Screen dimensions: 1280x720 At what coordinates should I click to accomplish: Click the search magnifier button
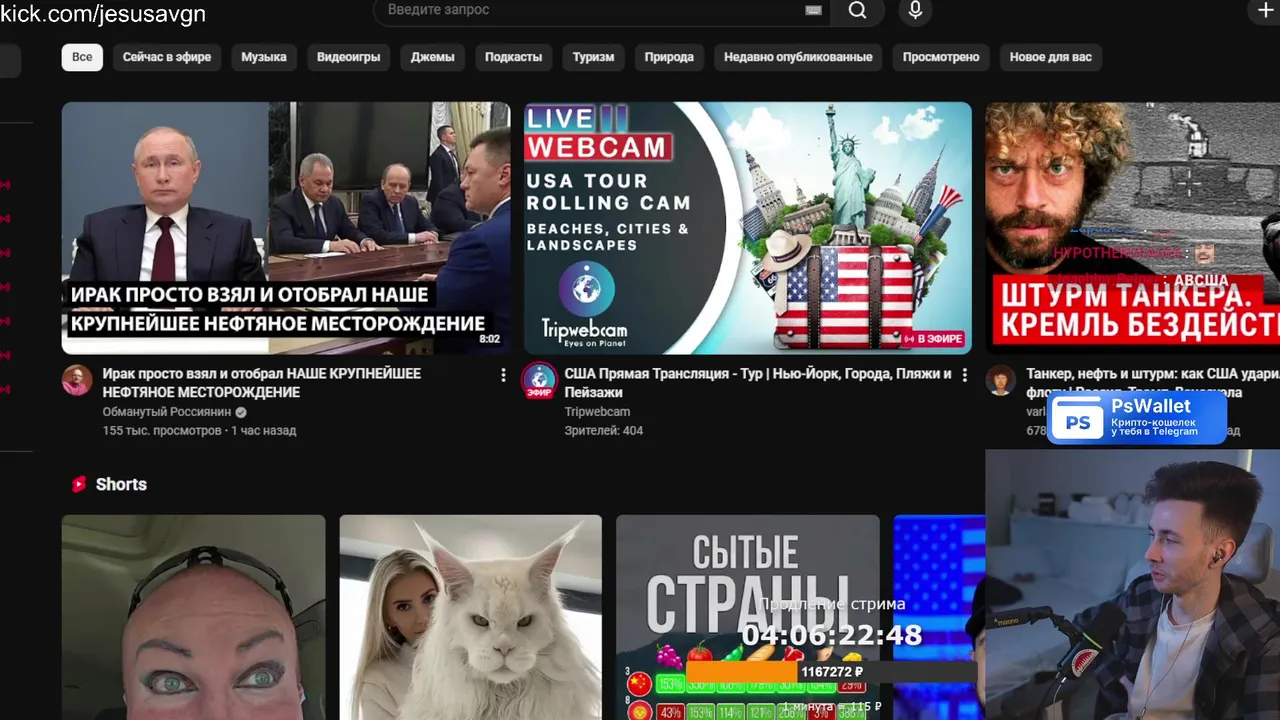click(857, 10)
